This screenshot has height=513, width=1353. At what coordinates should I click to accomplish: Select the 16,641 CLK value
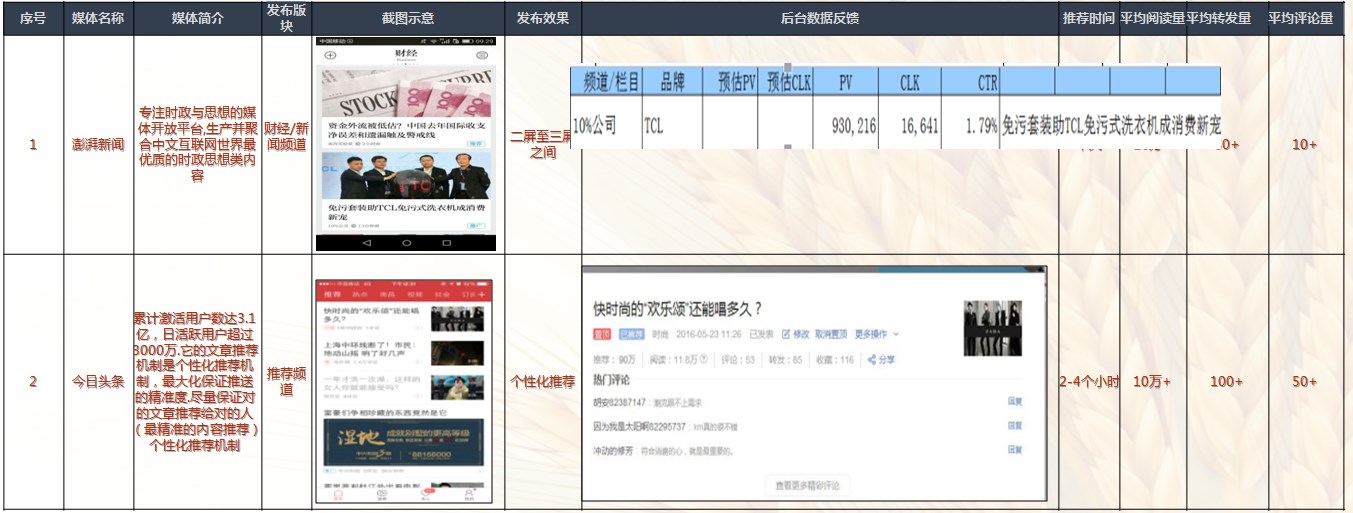[918, 126]
